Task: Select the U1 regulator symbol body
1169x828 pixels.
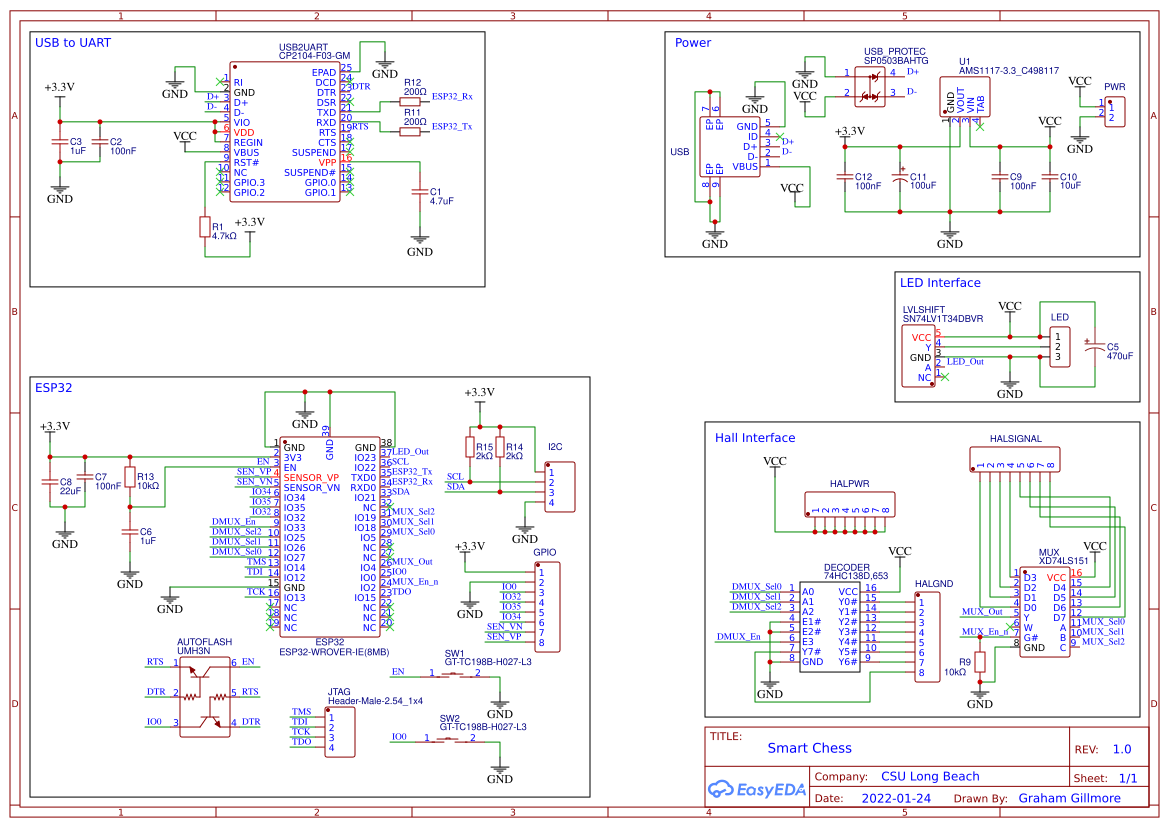Action: pos(965,97)
